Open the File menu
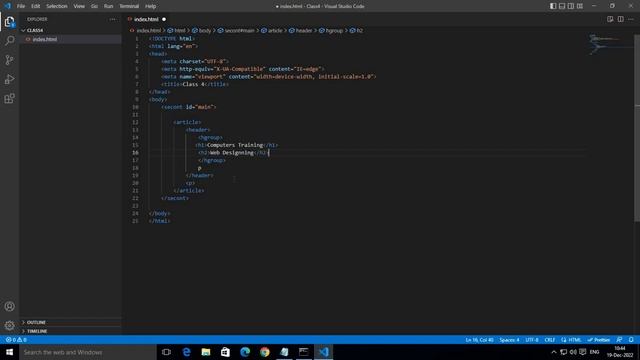This screenshot has width=640, height=360. [x=21, y=6]
